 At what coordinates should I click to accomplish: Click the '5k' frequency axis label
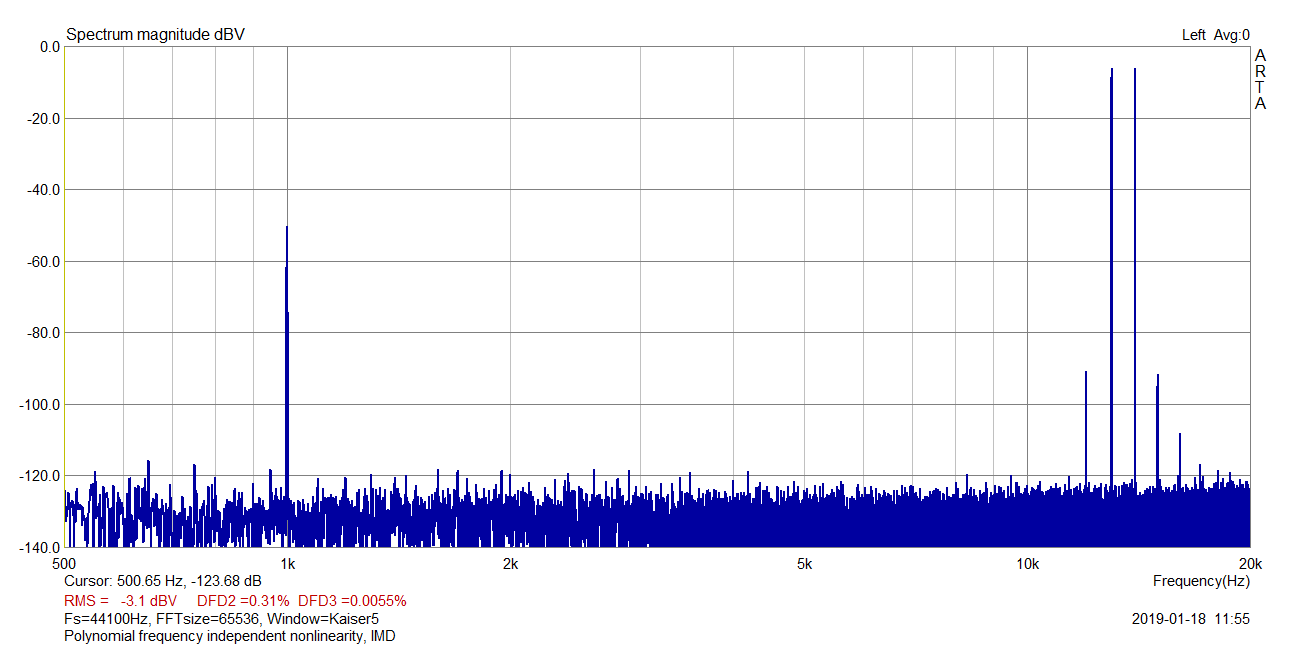pyautogui.click(x=805, y=564)
